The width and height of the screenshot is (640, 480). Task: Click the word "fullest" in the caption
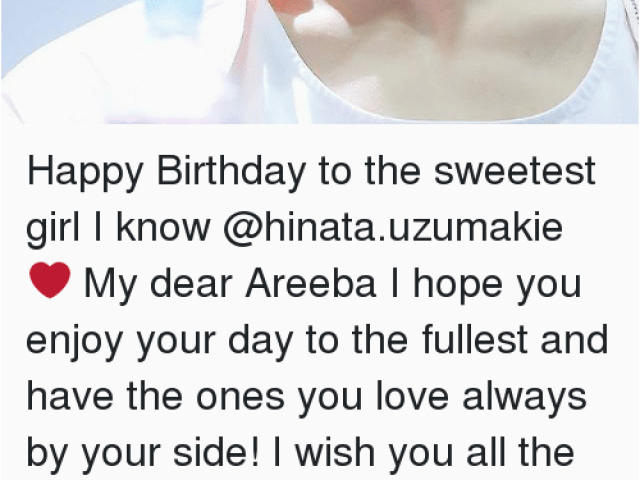pos(475,339)
